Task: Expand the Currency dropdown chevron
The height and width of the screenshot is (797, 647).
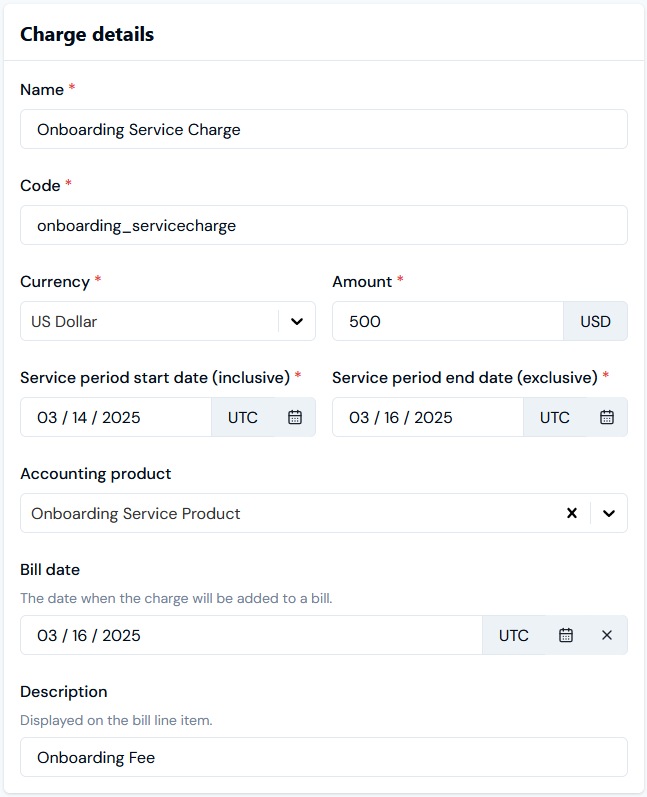Action: 297,321
